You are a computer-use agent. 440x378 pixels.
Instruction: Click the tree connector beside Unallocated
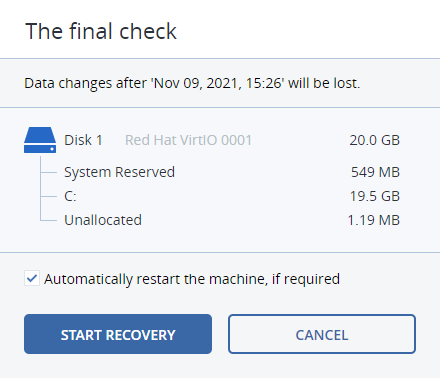click(x=49, y=220)
